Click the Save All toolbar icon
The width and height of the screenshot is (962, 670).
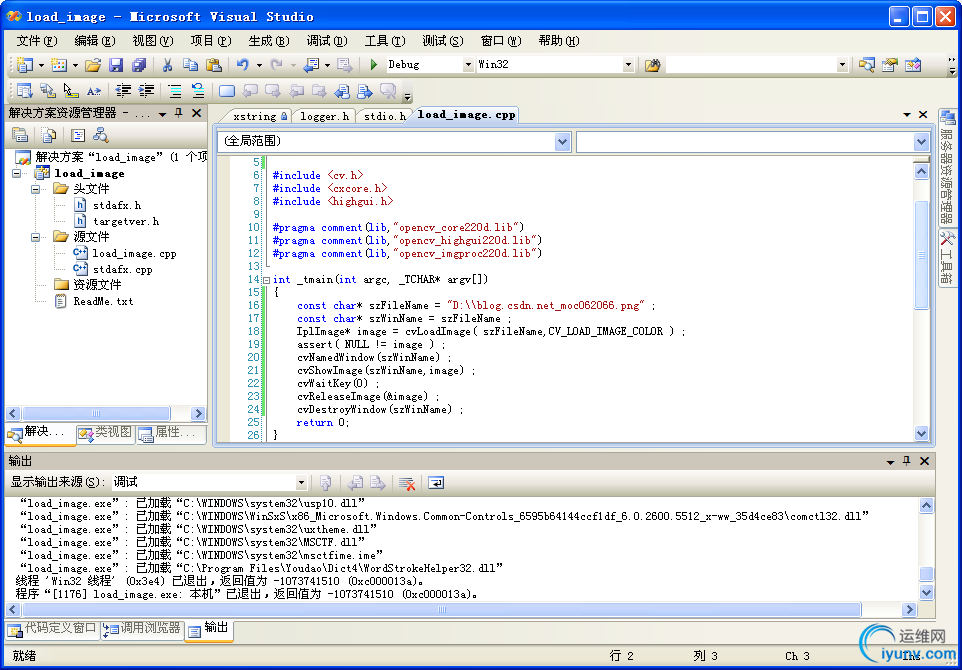[139, 64]
